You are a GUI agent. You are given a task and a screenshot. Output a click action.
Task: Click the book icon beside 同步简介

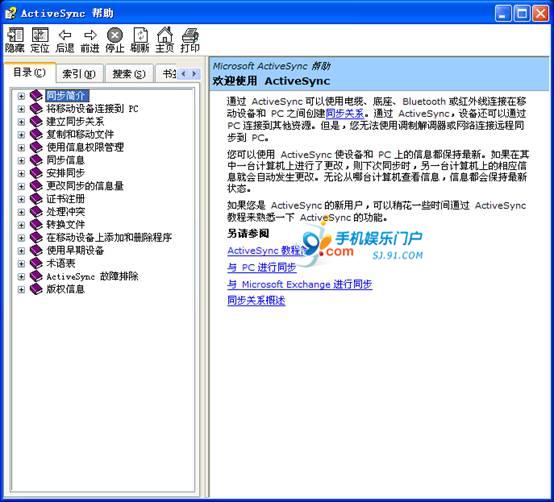(36, 95)
